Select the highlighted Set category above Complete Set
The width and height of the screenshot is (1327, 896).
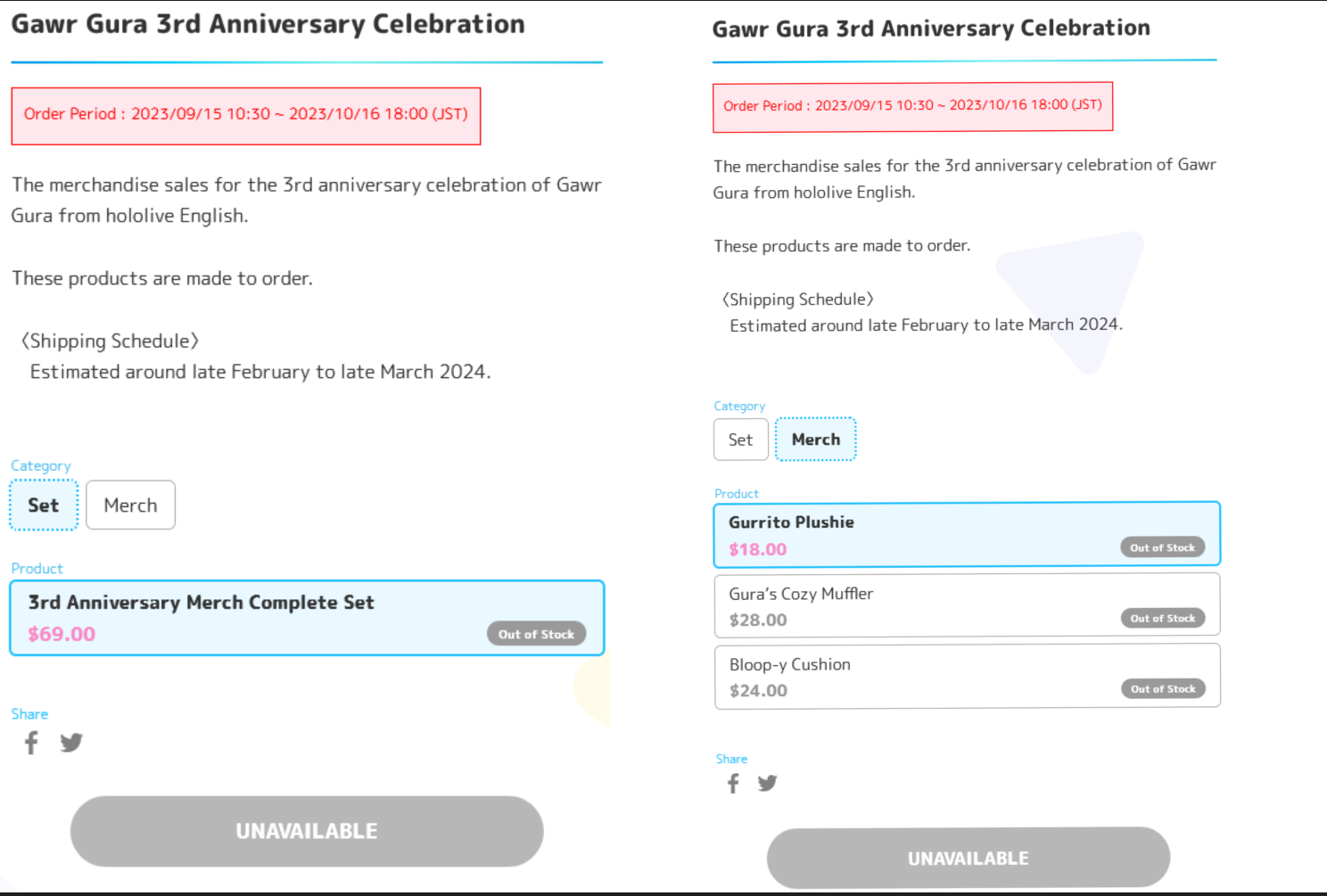[x=44, y=506]
